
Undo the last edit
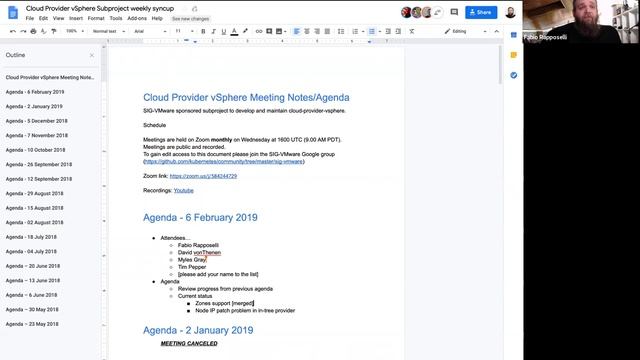[13, 31]
